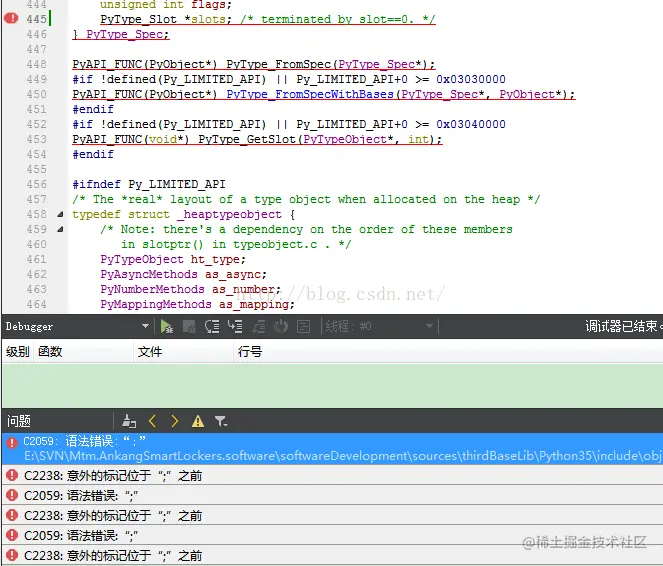Click the error icon on the selected C2059 issue

point(12,442)
